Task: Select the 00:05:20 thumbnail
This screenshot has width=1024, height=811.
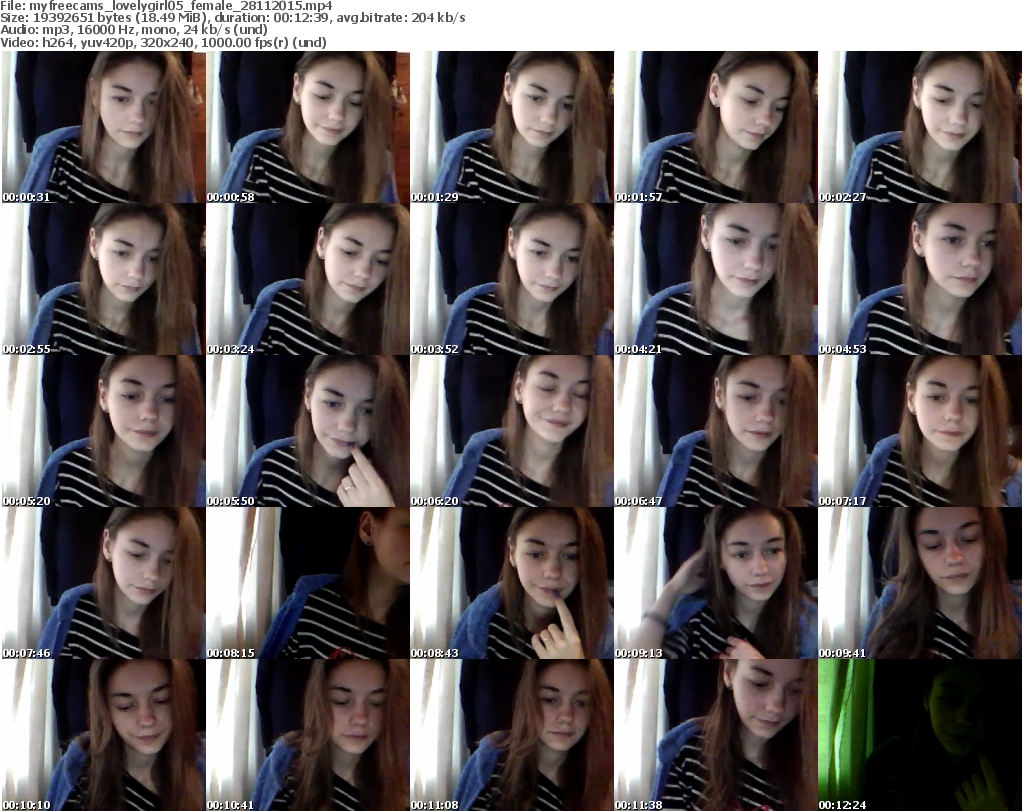Action: [x=104, y=431]
